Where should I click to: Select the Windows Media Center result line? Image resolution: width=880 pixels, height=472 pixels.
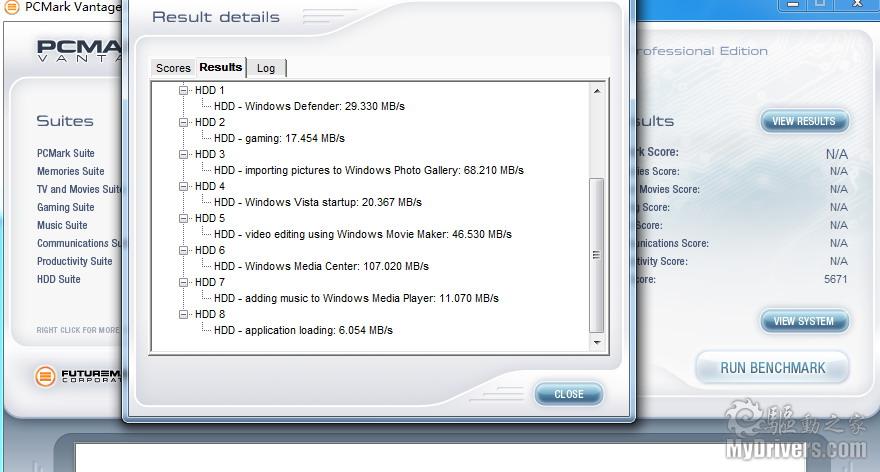321,266
